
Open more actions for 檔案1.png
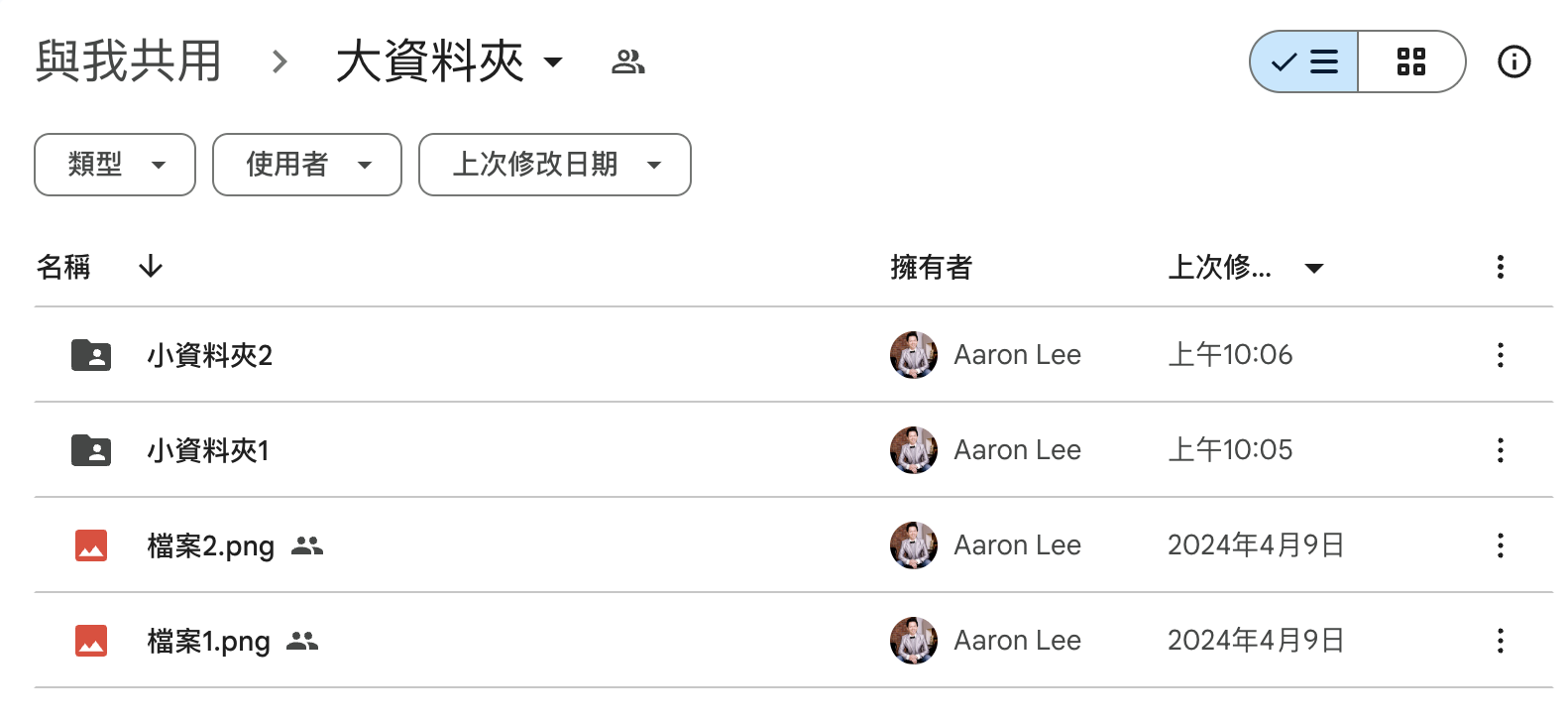(x=1500, y=641)
